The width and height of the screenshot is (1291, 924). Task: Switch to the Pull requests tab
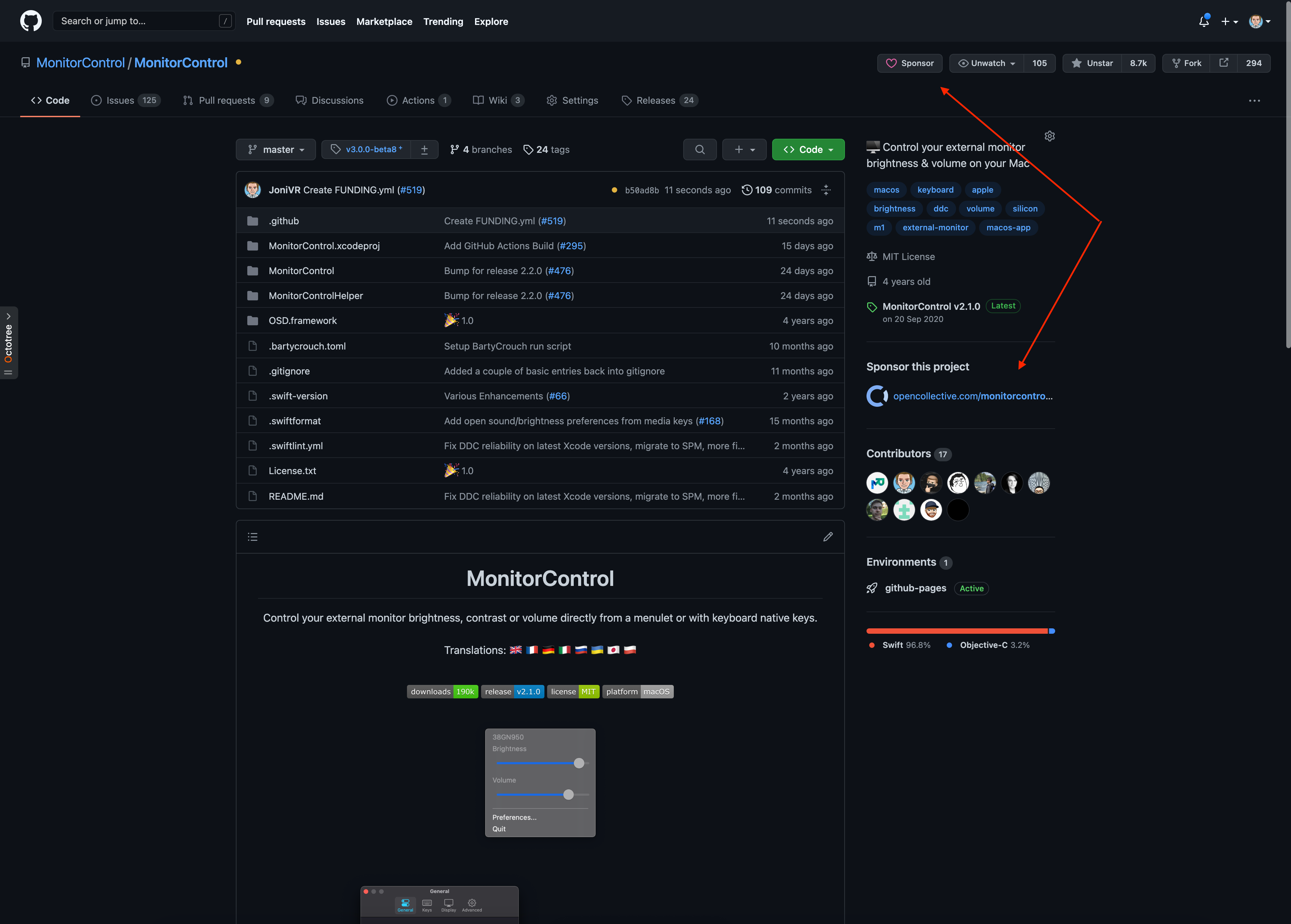pos(227,100)
